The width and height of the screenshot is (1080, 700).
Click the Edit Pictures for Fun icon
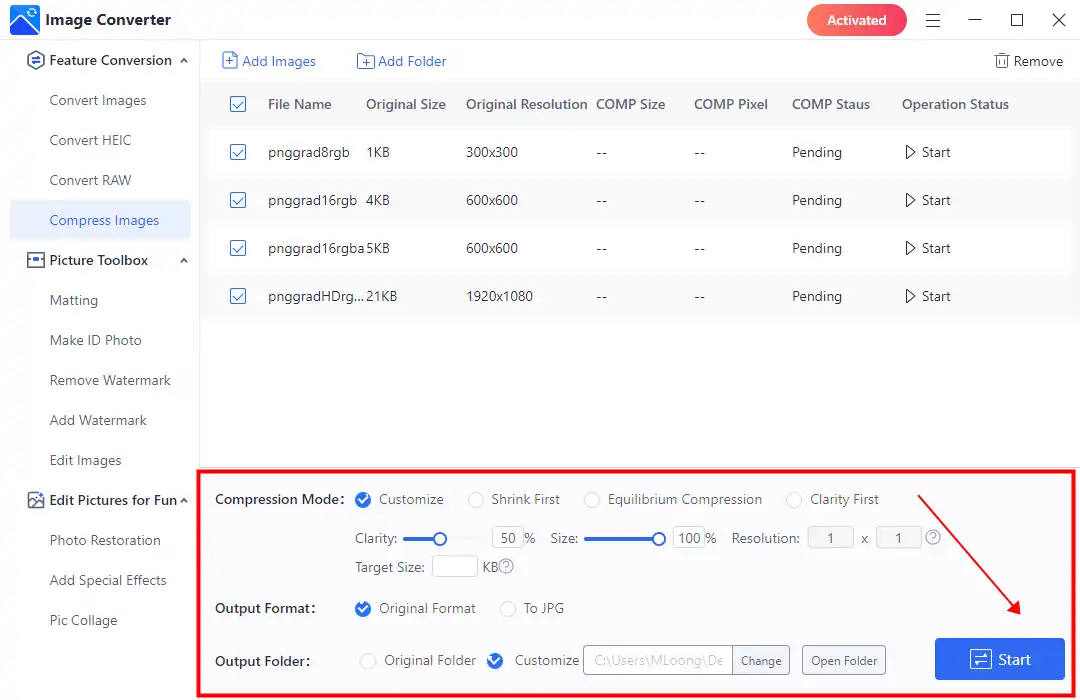(x=35, y=500)
